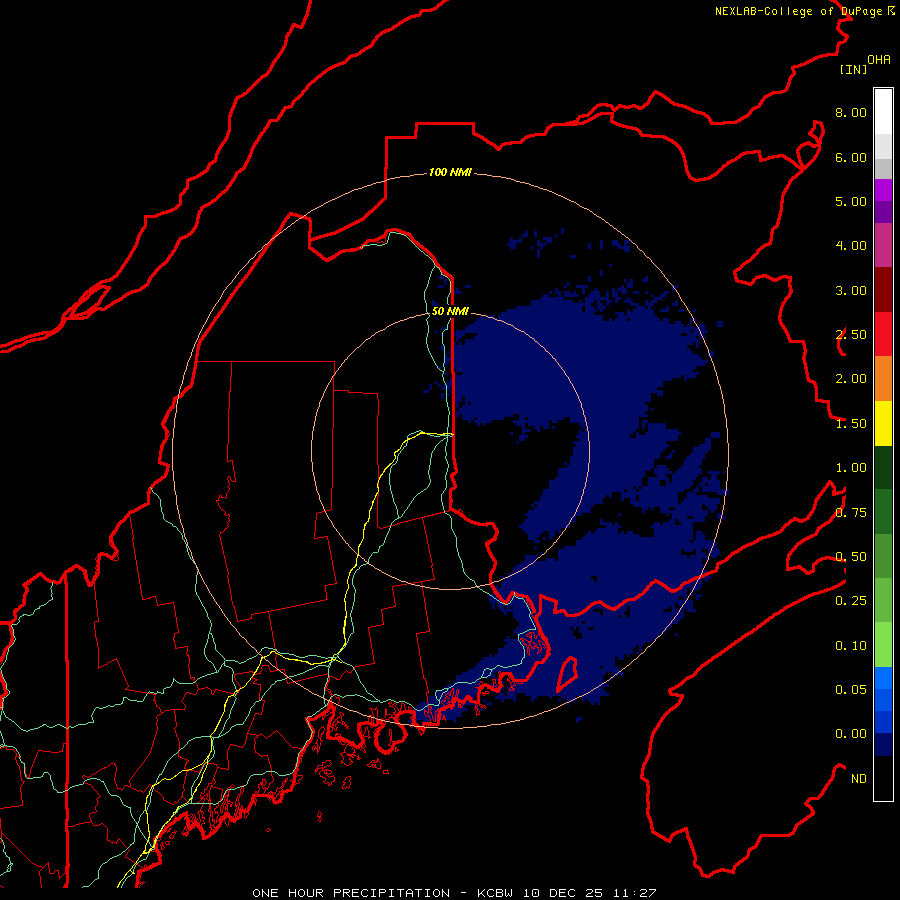Select the 2.00 legend value
This screenshot has height=900, width=900.
point(851,379)
